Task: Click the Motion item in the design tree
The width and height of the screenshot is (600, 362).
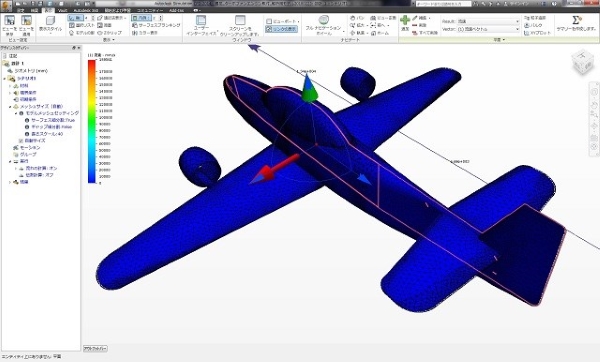Action: pyautogui.click(x=30, y=148)
